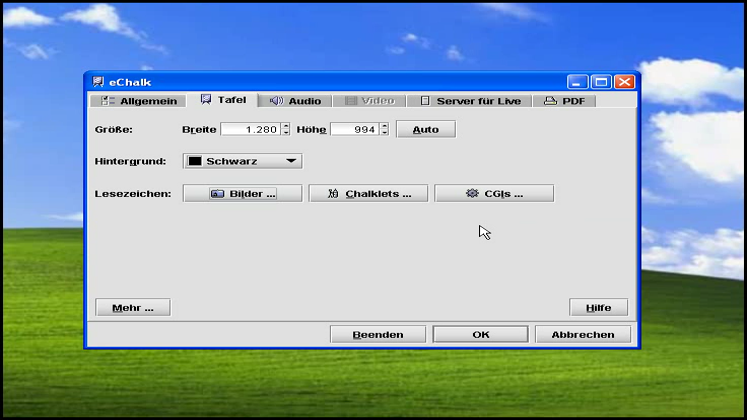Click the printer icon on PDF tab
747x420 pixels.
click(x=550, y=101)
